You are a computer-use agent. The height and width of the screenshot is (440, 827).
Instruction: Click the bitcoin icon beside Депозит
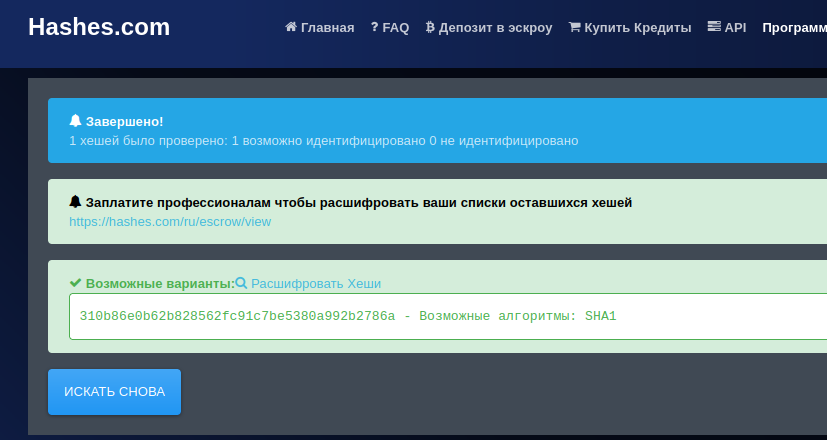pyautogui.click(x=430, y=27)
